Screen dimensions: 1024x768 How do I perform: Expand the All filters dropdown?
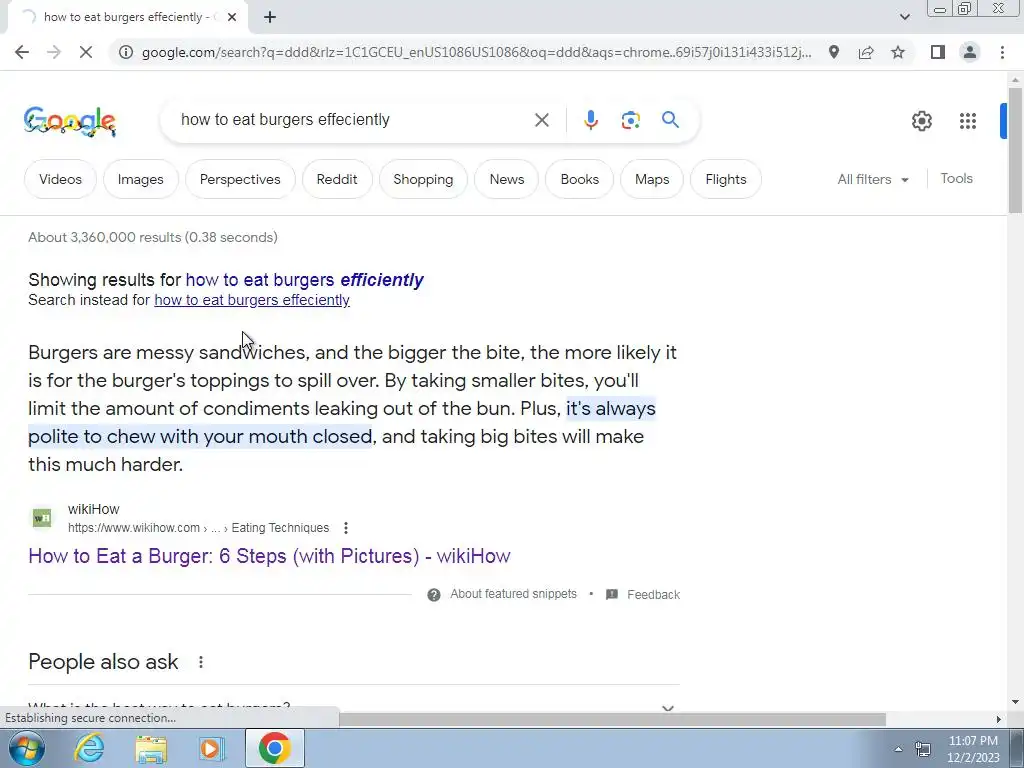click(873, 179)
